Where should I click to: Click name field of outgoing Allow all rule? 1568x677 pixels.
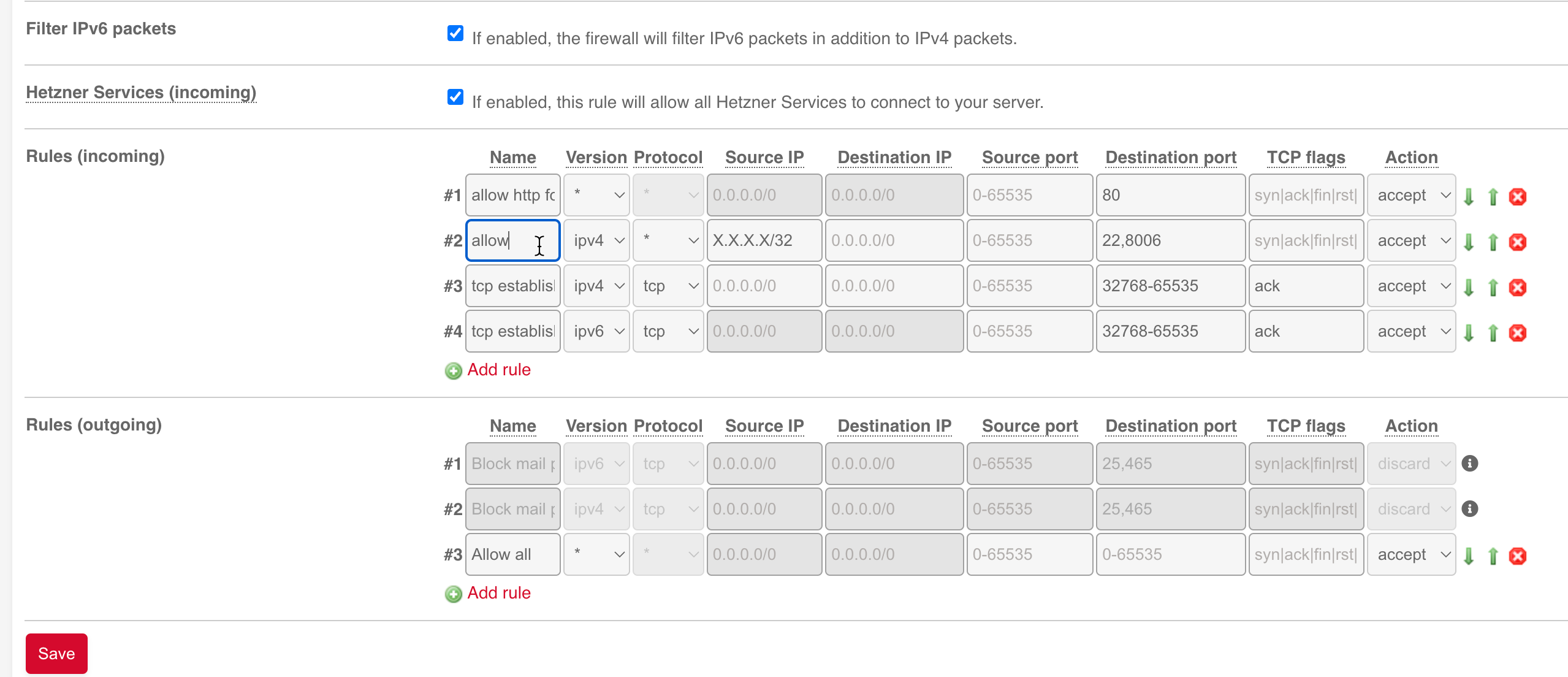513,554
